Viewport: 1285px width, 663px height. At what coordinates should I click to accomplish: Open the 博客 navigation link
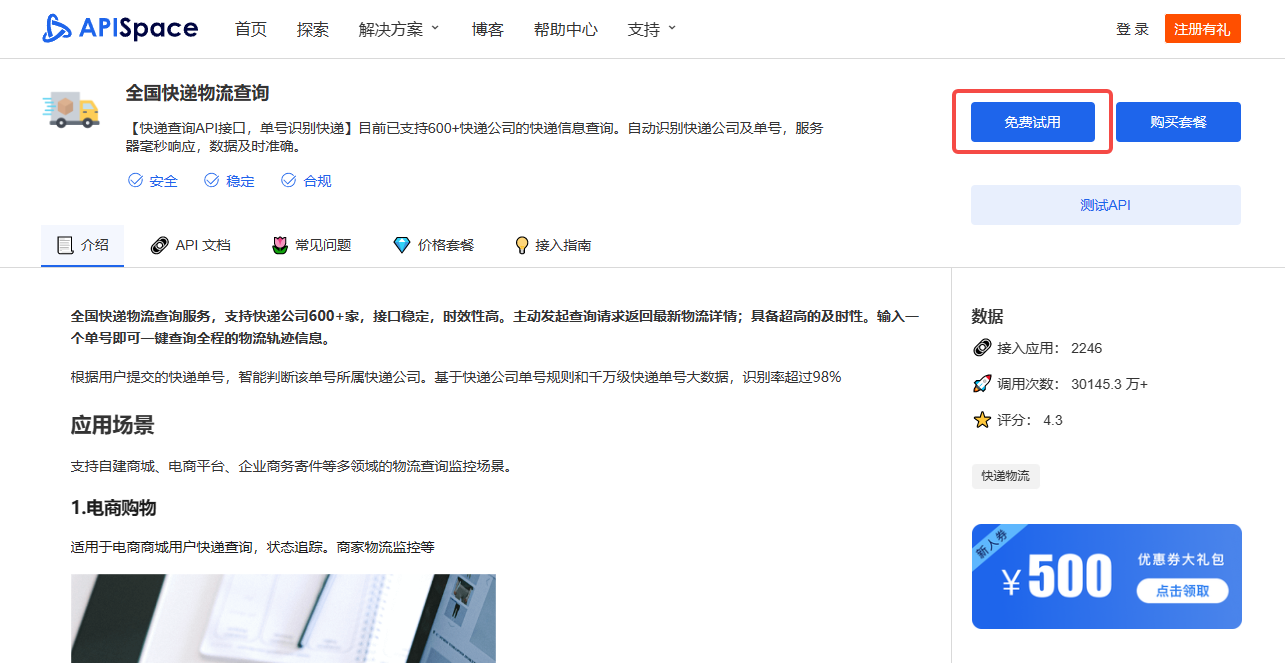tap(488, 29)
